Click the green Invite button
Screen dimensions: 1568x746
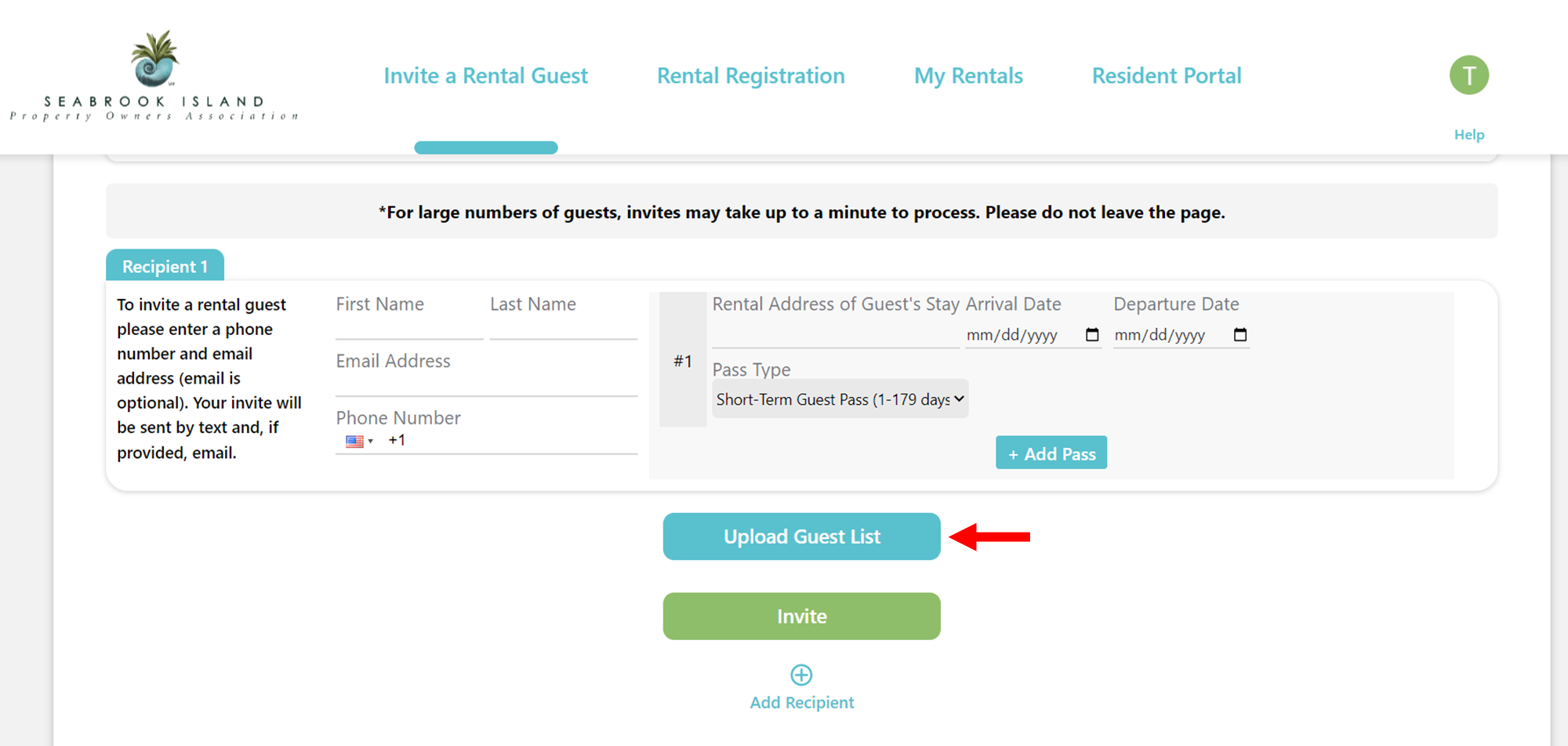click(x=801, y=616)
